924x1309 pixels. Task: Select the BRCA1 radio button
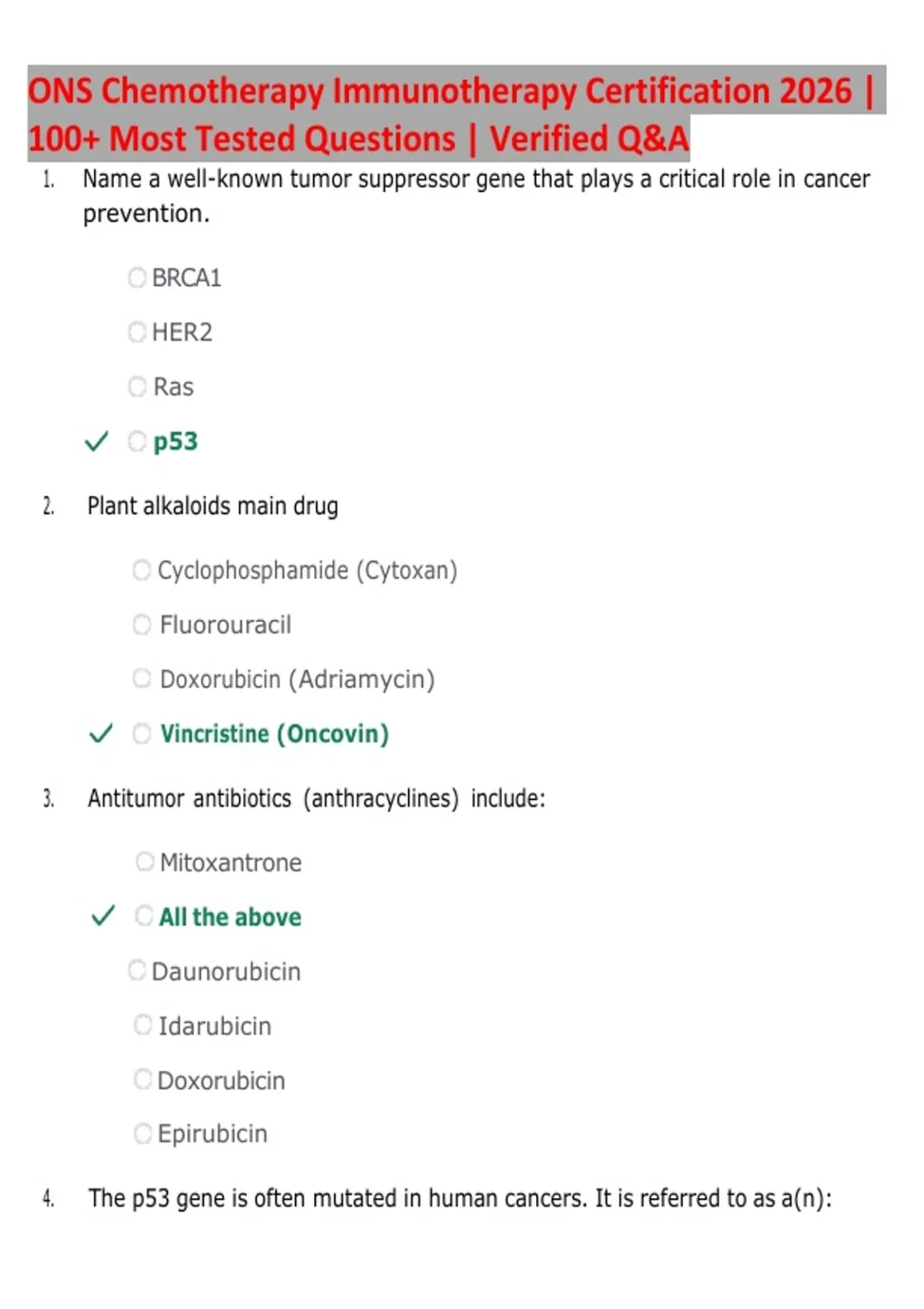coord(137,277)
